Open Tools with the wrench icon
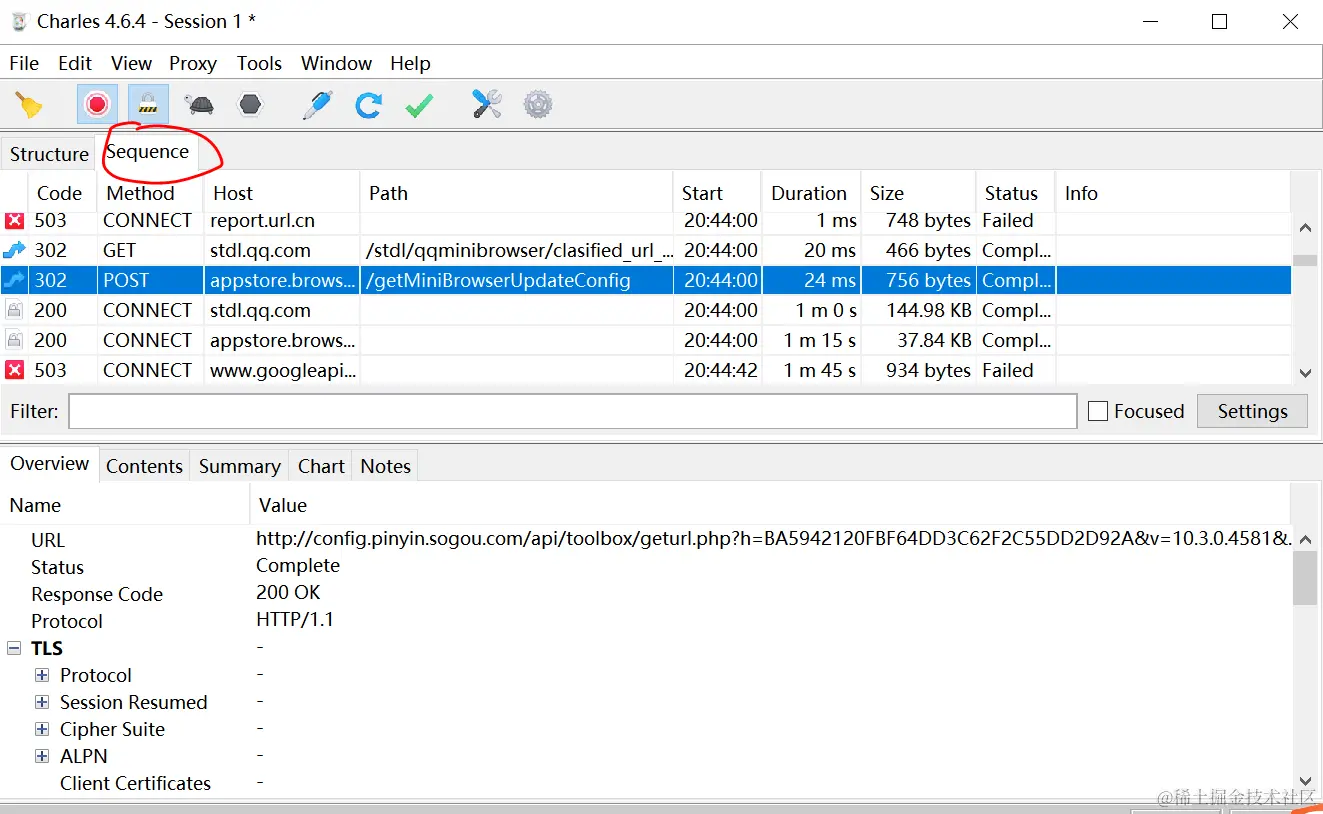The width and height of the screenshot is (1323, 814). [487, 104]
